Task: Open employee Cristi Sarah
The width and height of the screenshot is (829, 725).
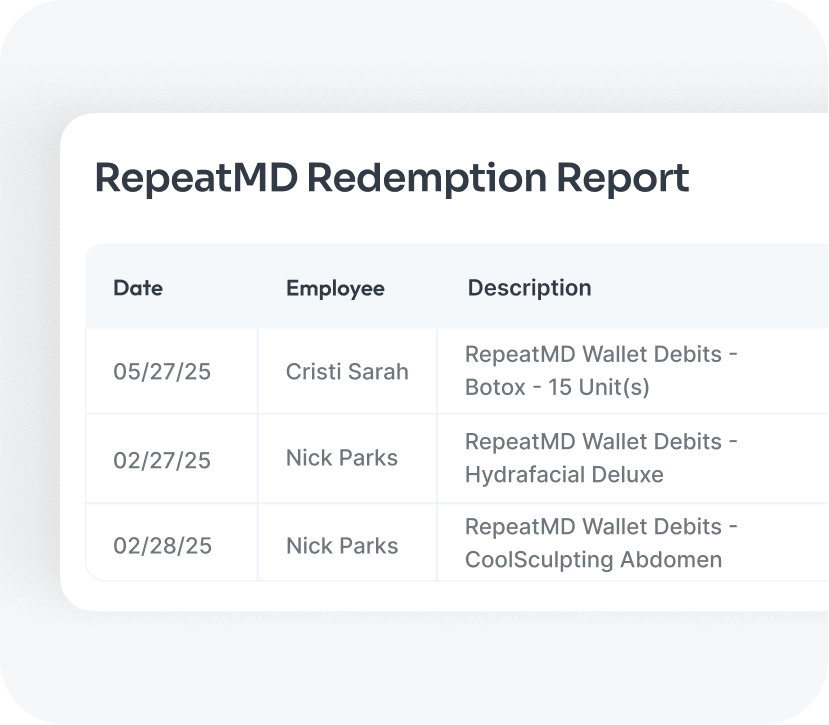Action: pyautogui.click(x=347, y=372)
